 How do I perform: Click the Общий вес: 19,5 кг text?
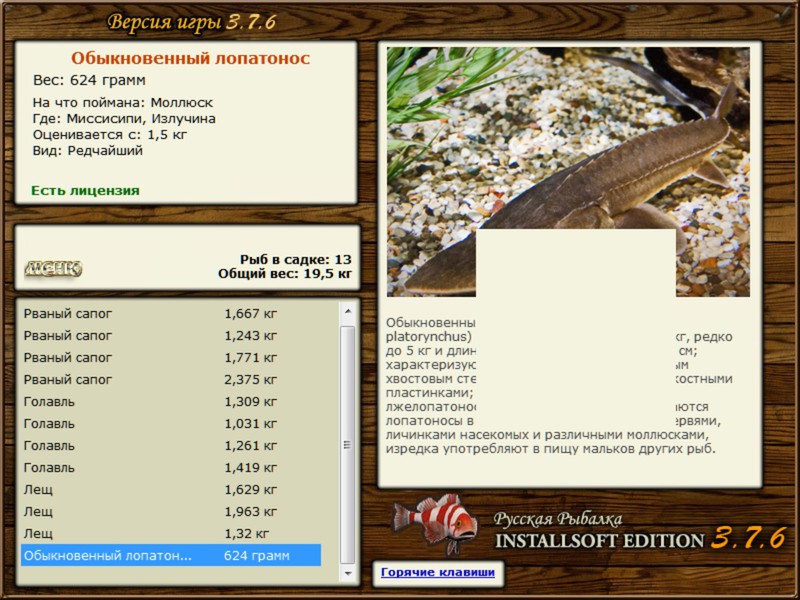(x=285, y=273)
